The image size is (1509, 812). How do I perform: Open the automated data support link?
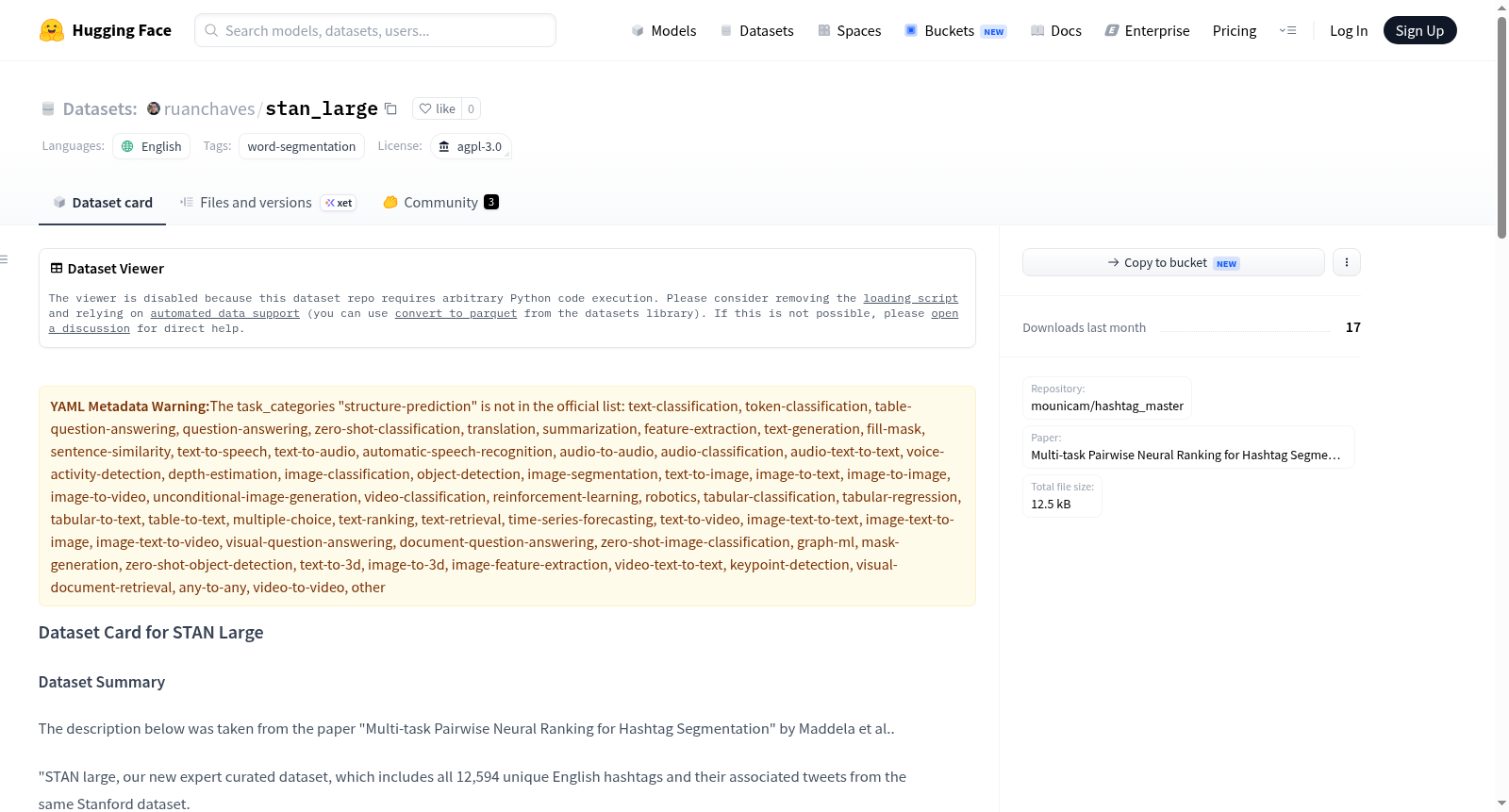coord(225,313)
